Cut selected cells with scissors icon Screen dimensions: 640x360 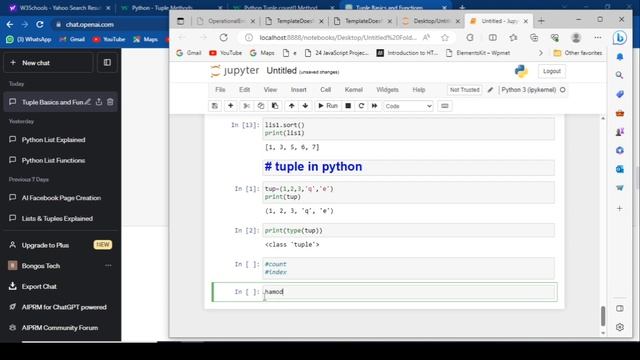[247, 106]
